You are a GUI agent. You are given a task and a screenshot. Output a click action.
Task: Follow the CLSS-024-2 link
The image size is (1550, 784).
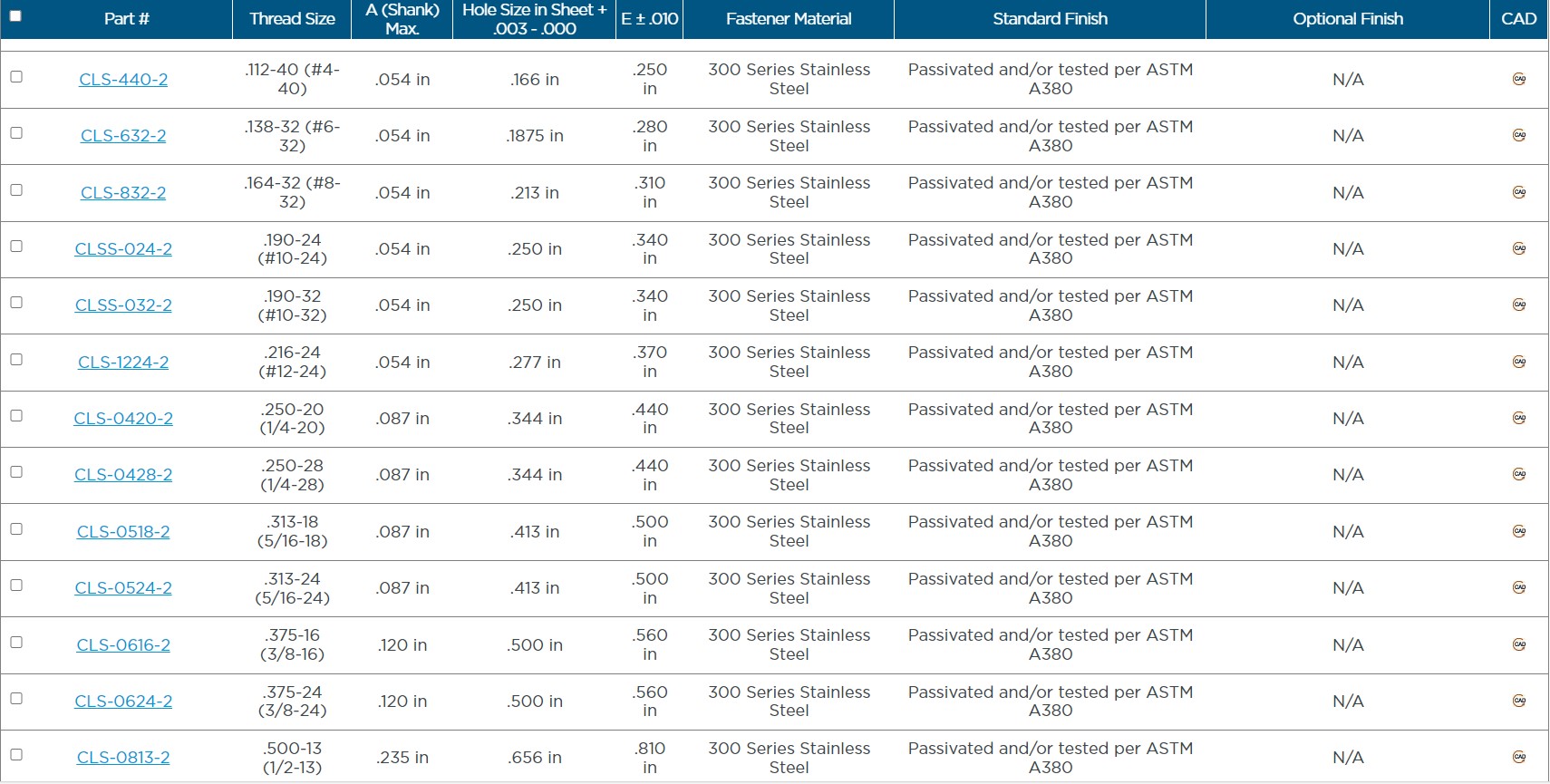point(123,248)
